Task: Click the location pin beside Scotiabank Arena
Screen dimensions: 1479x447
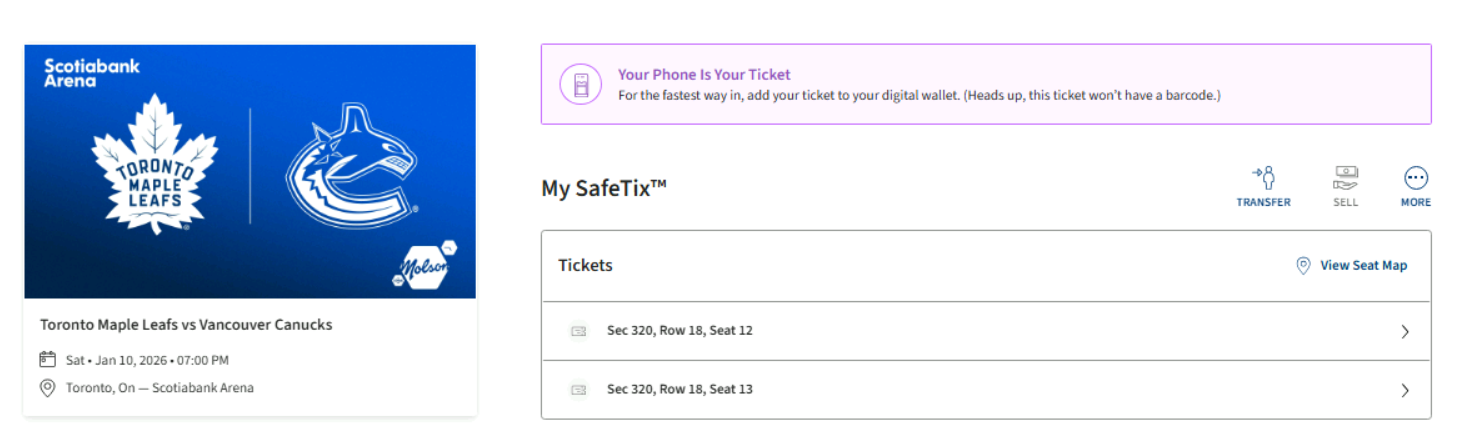Action: click(x=47, y=388)
